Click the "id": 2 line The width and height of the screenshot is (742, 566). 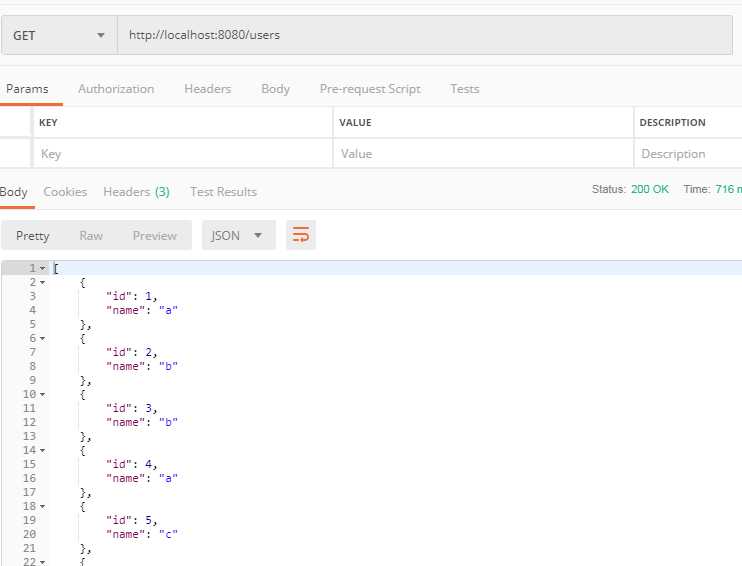132,353
